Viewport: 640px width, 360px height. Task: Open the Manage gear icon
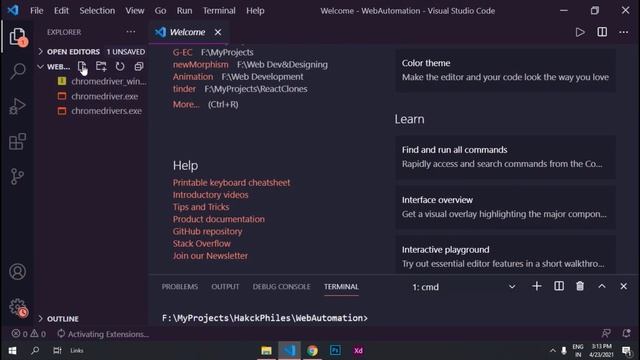click(17, 307)
